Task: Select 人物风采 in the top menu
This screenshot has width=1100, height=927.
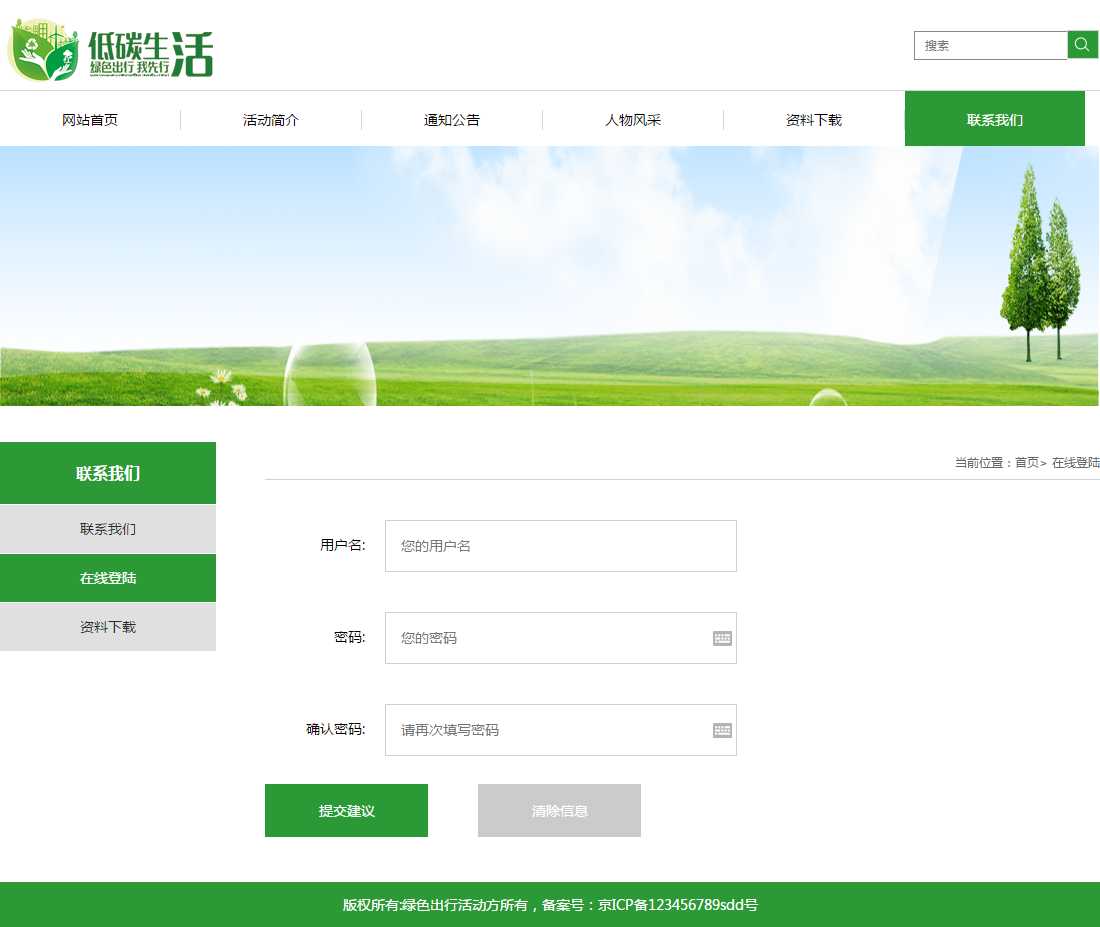Action: 633,120
